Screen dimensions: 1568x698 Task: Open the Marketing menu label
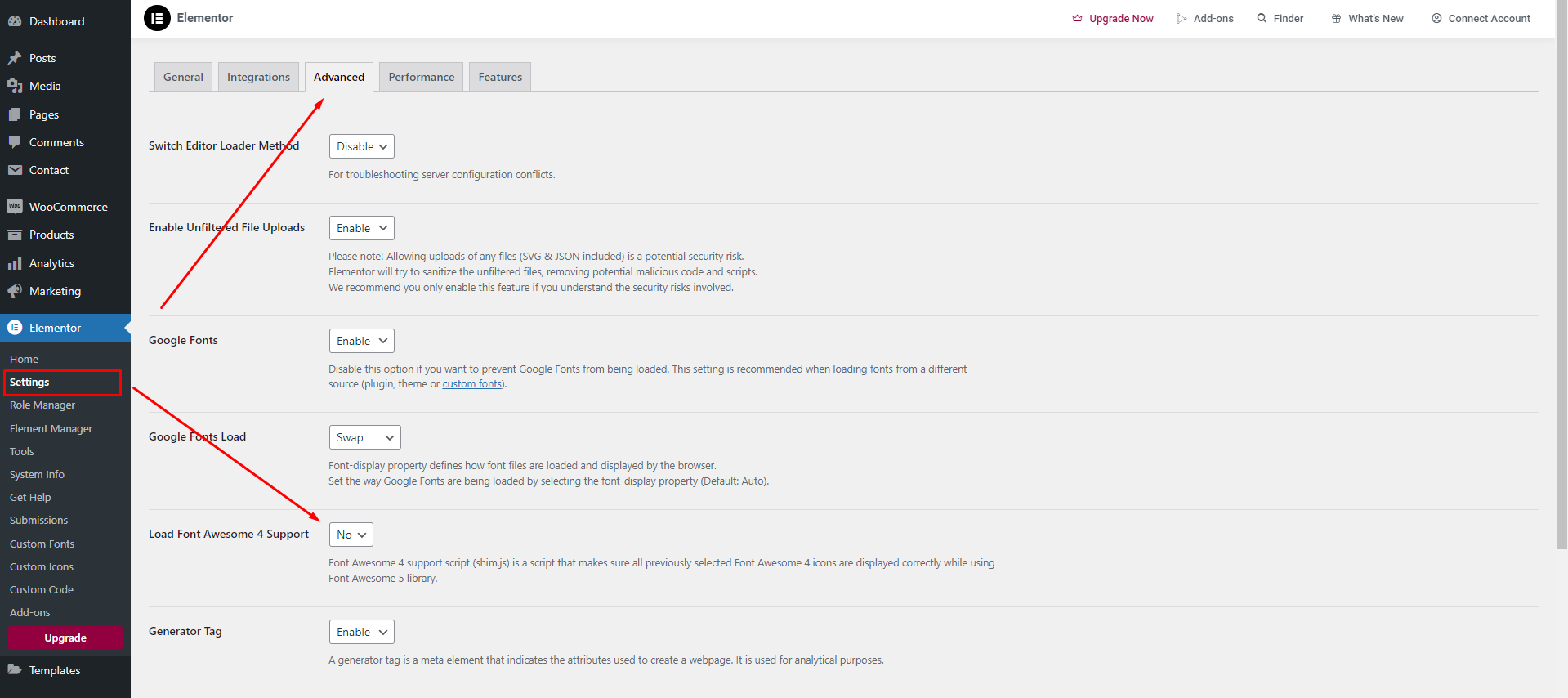(55, 291)
